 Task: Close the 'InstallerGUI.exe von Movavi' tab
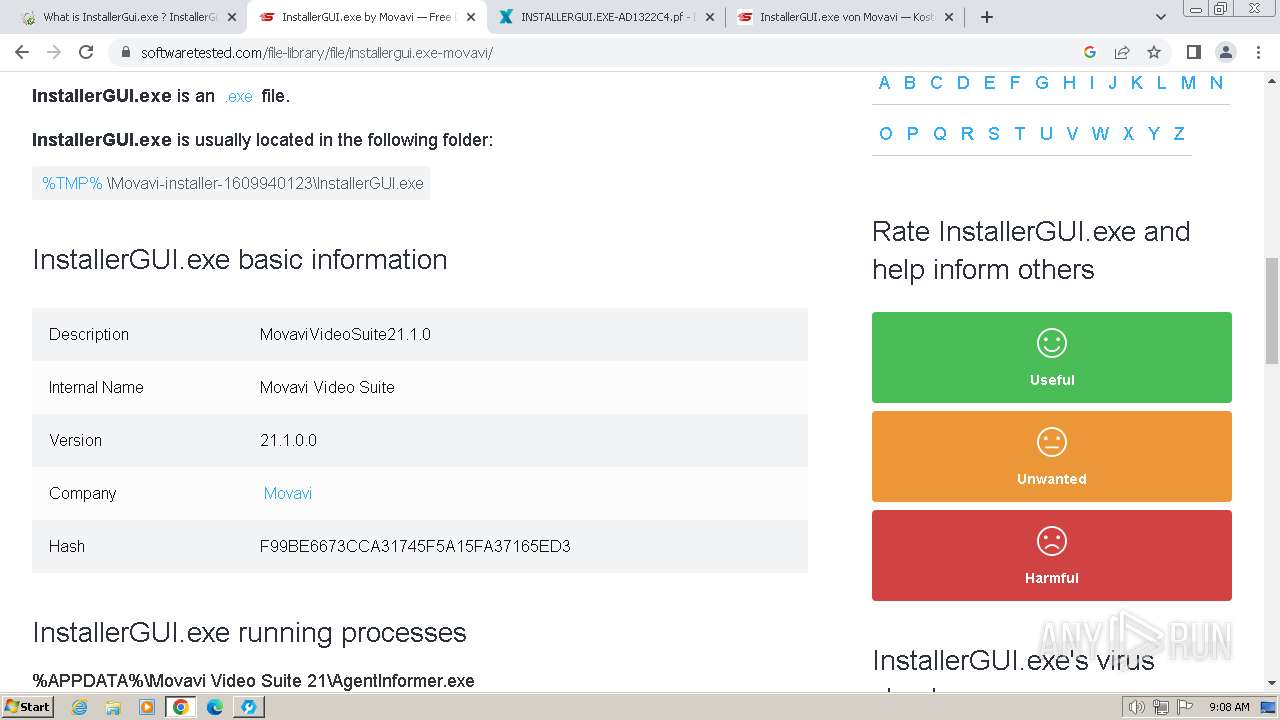point(949,17)
